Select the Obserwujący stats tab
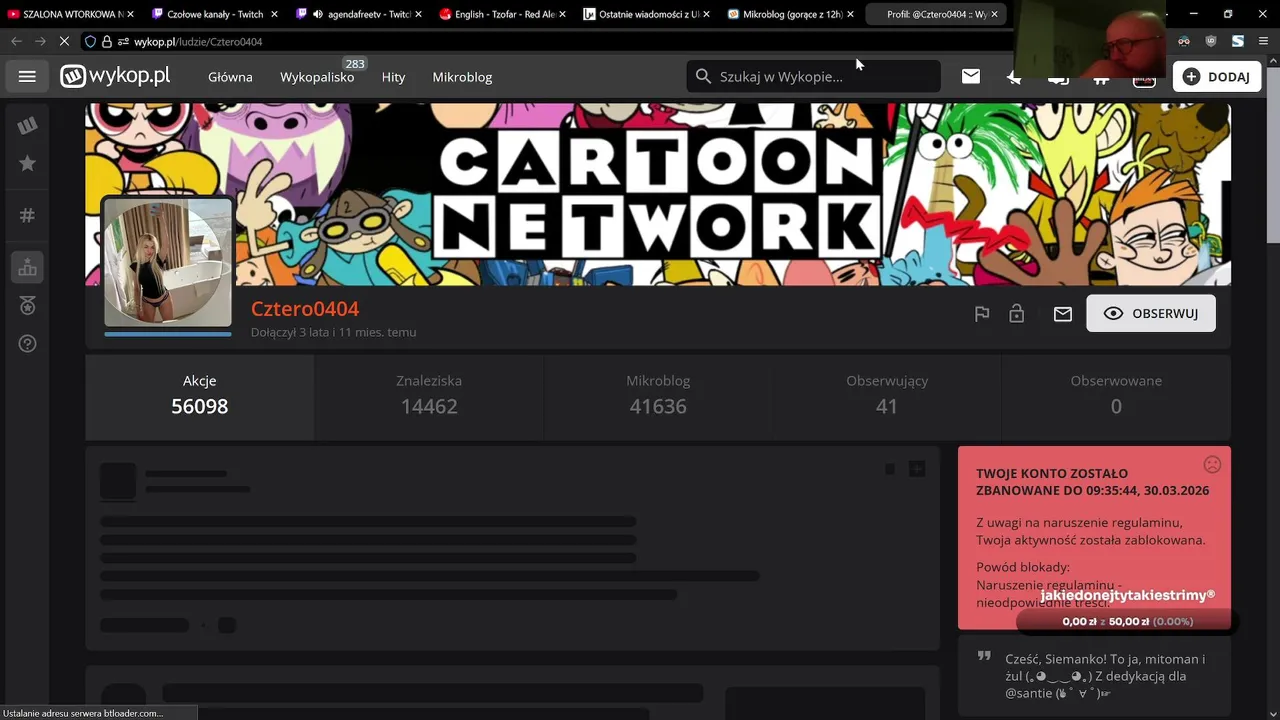The height and width of the screenshot is (720, 1280). 887,397
